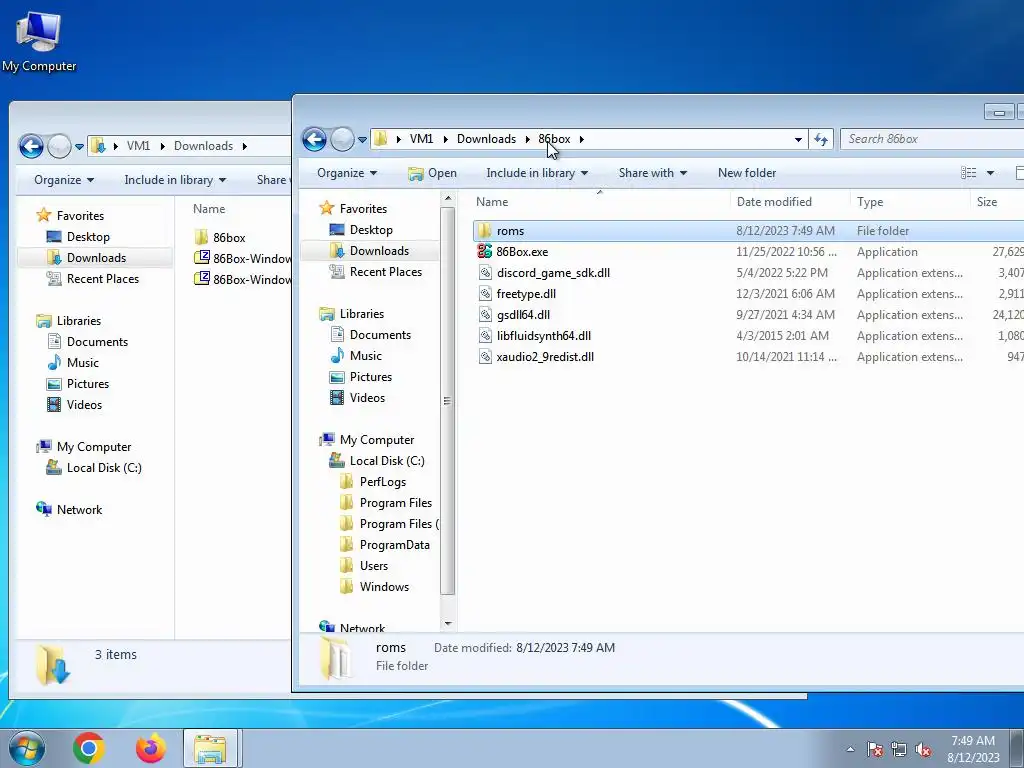Open Organize menu in the 86box window

pos(347,173)
